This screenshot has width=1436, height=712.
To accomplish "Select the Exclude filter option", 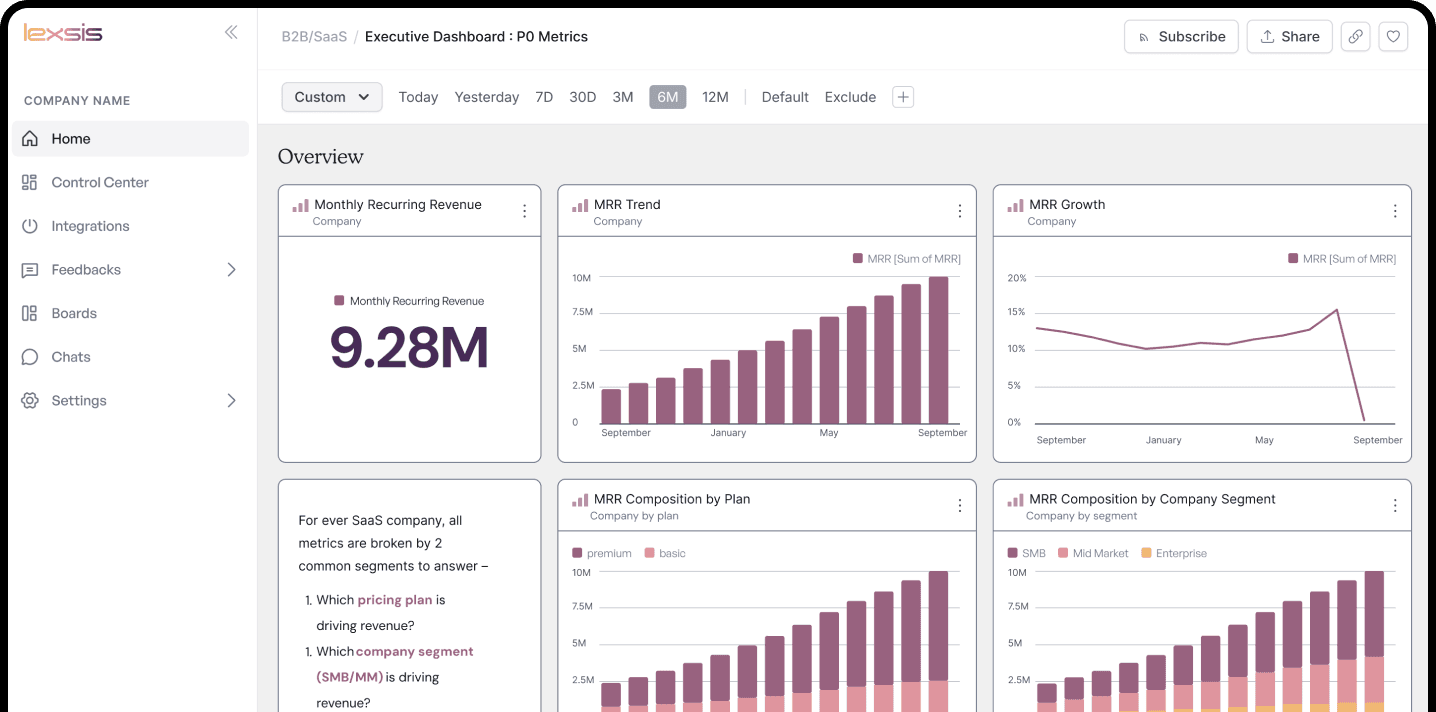I will (x=850, y=97).
